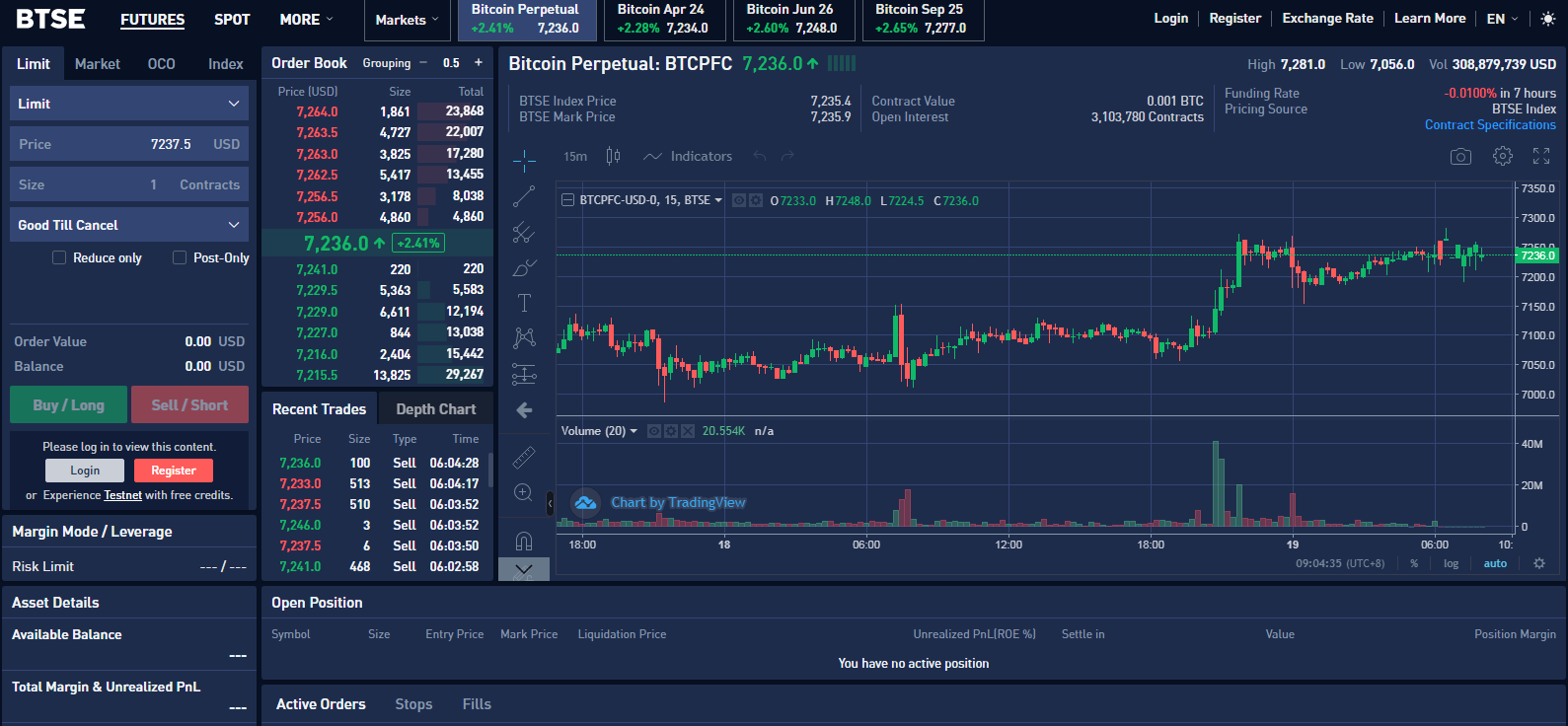The image size is (1568, 726).
Task: Click the Size contracts input field
Action: click(129, 184)
